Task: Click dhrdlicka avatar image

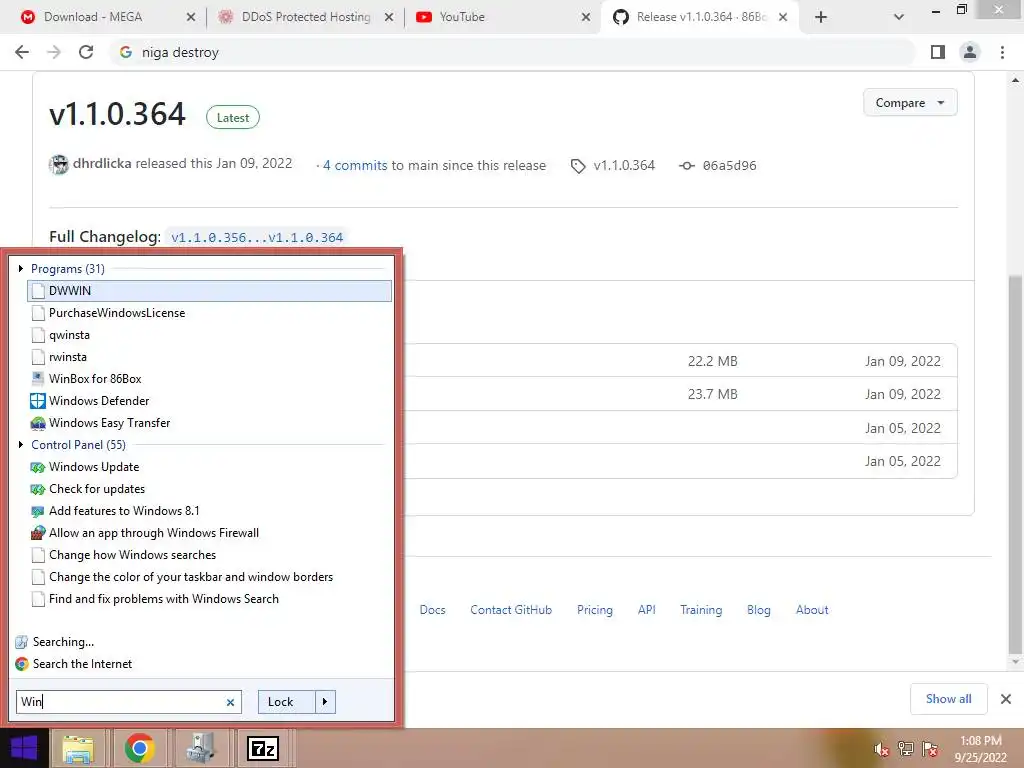Action: 59,165
